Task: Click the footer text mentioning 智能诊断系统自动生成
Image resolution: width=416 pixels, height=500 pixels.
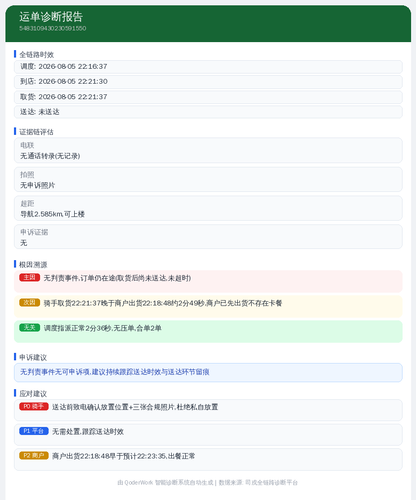Action: (208, 482)
